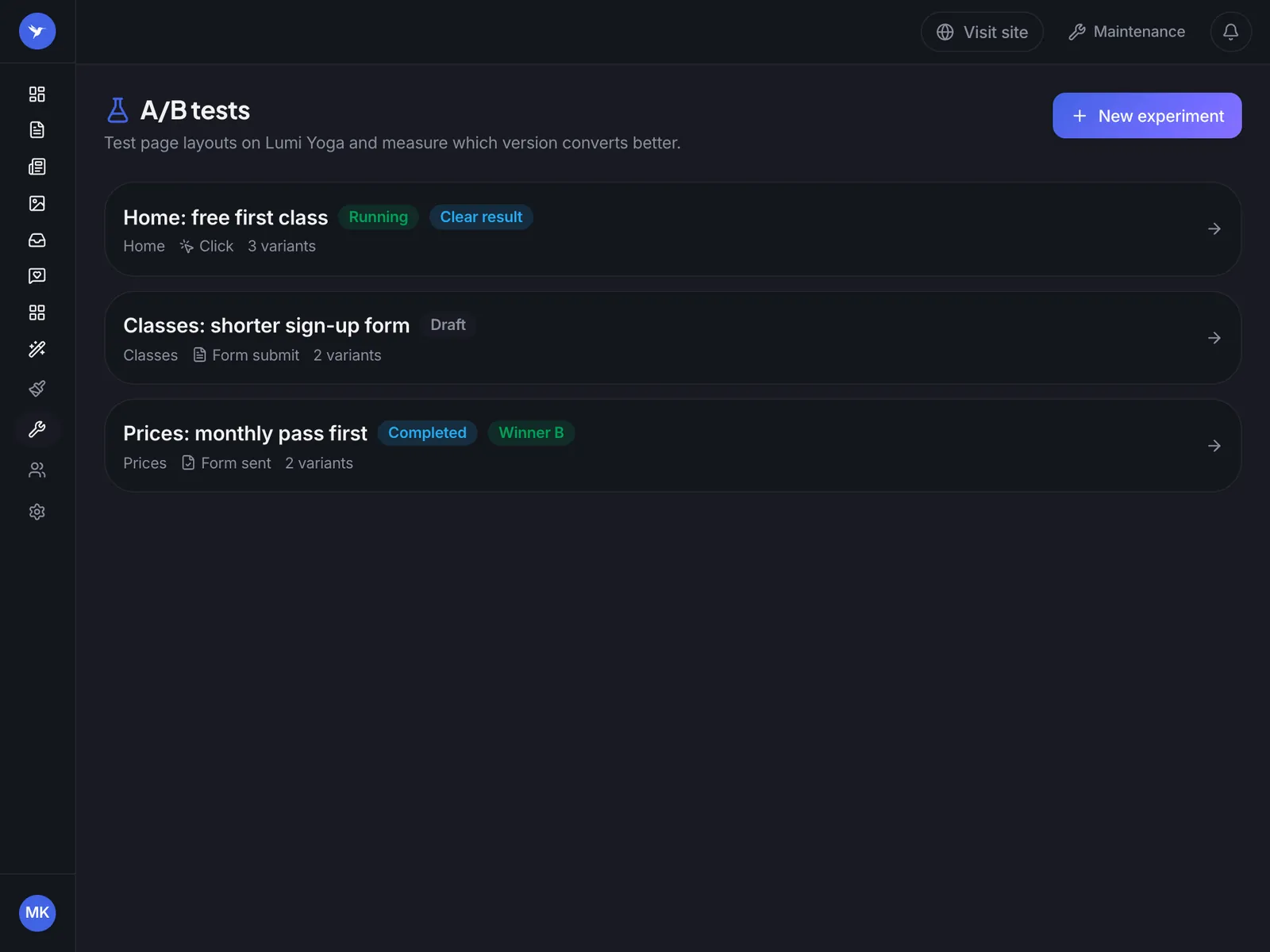Open the heart message reviews icon
Image resolution: width=1270 pixels, height=952 pixels.
(37, 276)
